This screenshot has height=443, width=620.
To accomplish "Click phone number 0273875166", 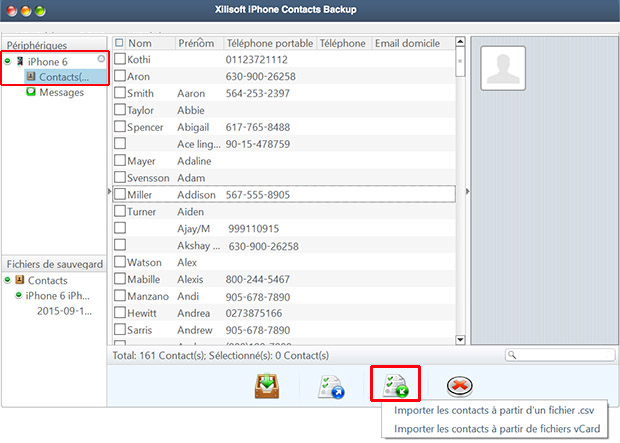I will click(x=254, y=313).
